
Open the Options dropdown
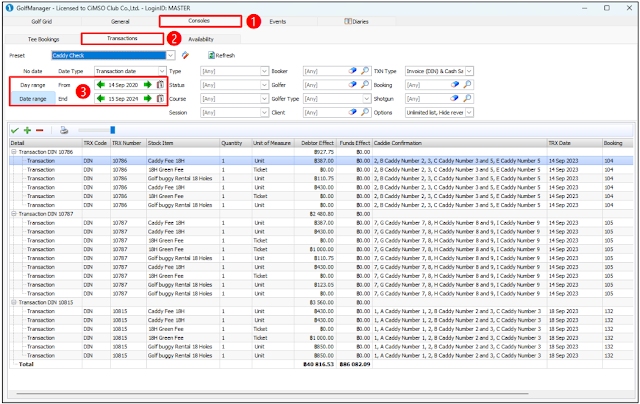469,113
